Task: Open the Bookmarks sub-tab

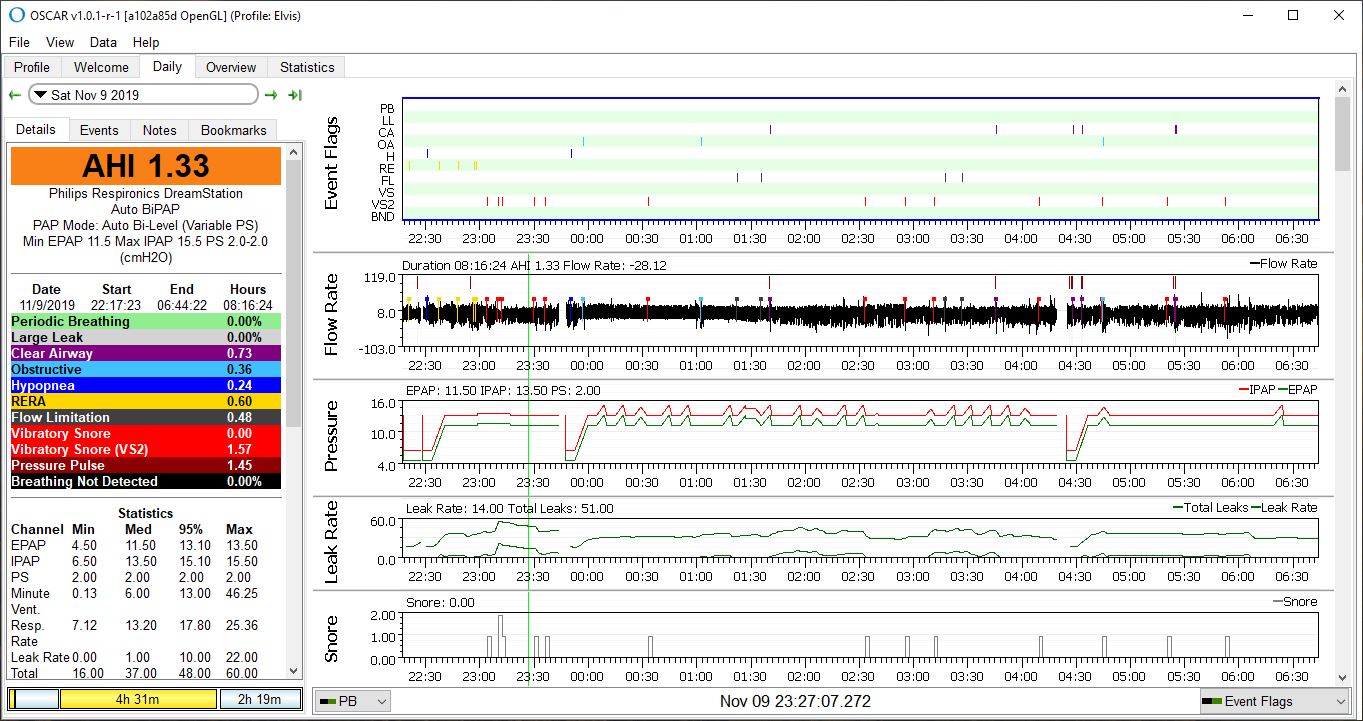Action: (x=234, y=130)
